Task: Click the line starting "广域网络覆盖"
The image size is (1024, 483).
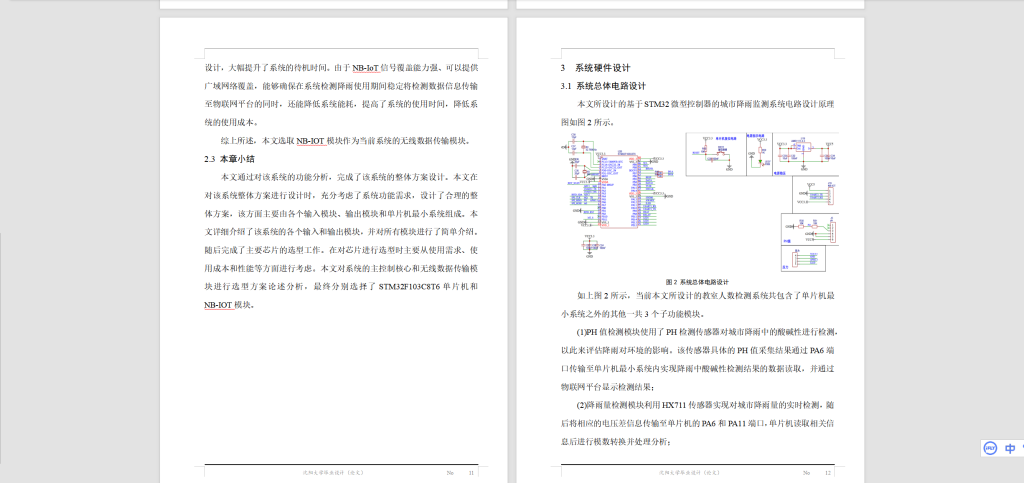Action: pos(342,86)
